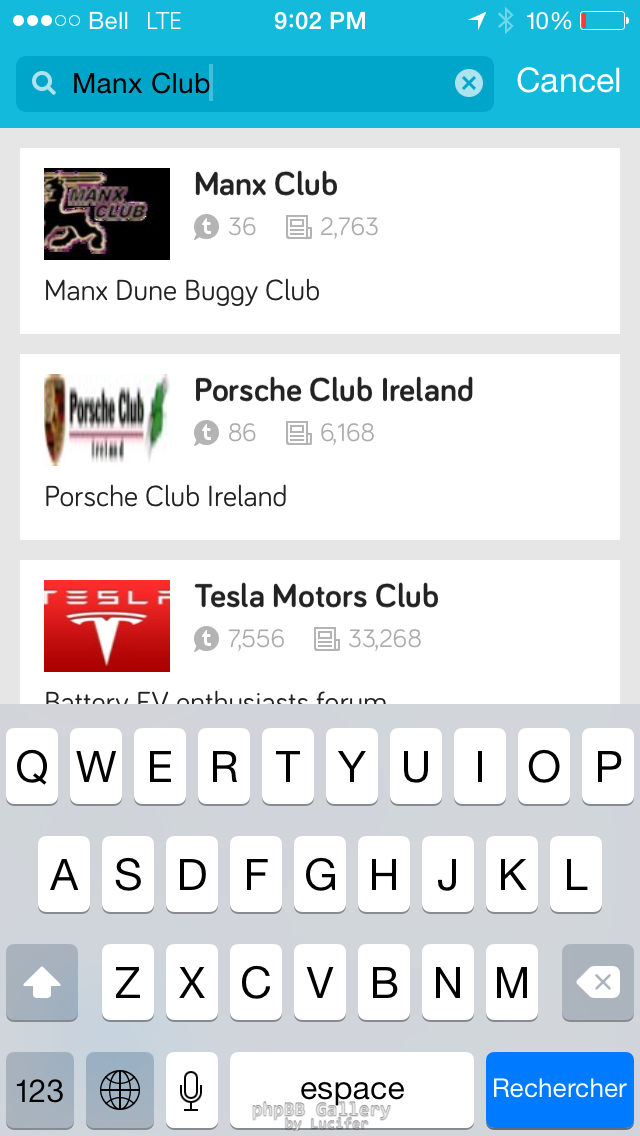Start dictation with the microphone key

(x=191, y=1089)
